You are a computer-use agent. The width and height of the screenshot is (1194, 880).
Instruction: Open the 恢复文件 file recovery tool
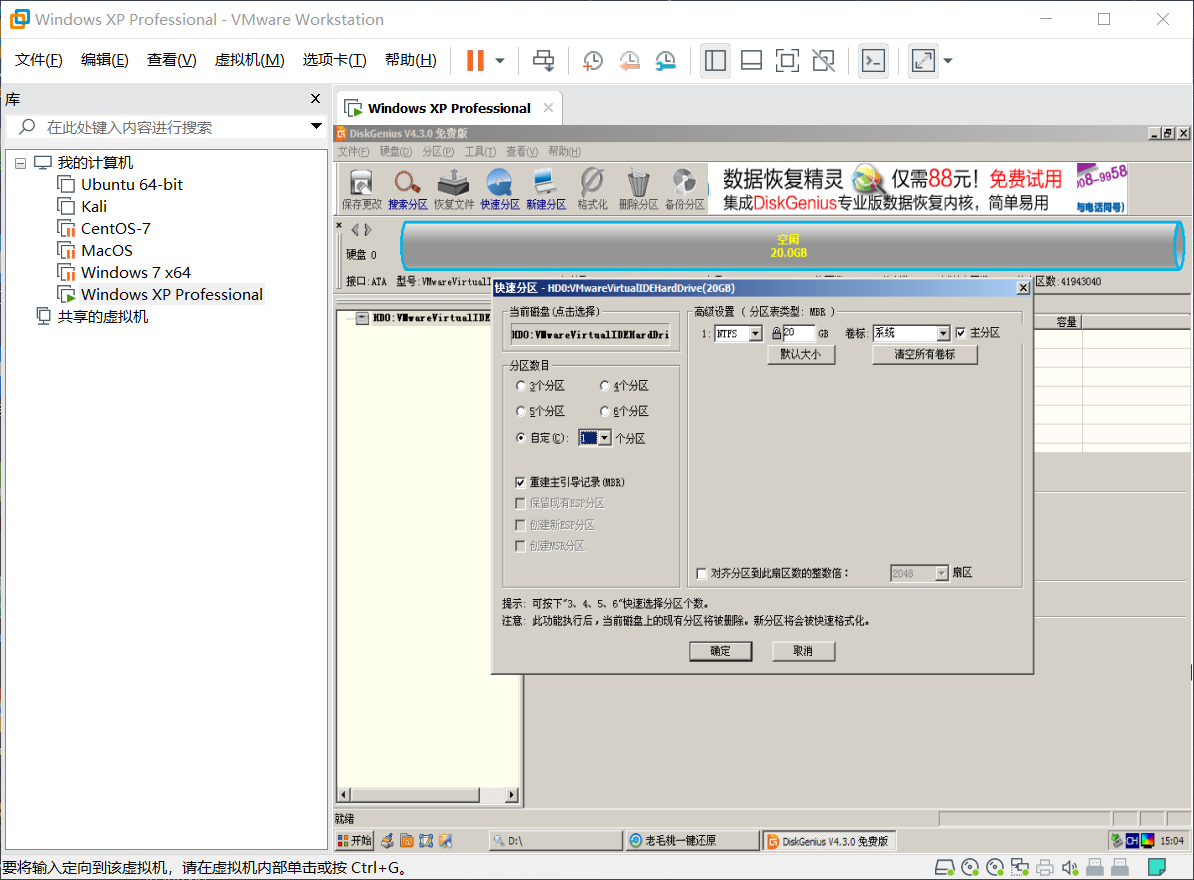click(453, 188)
